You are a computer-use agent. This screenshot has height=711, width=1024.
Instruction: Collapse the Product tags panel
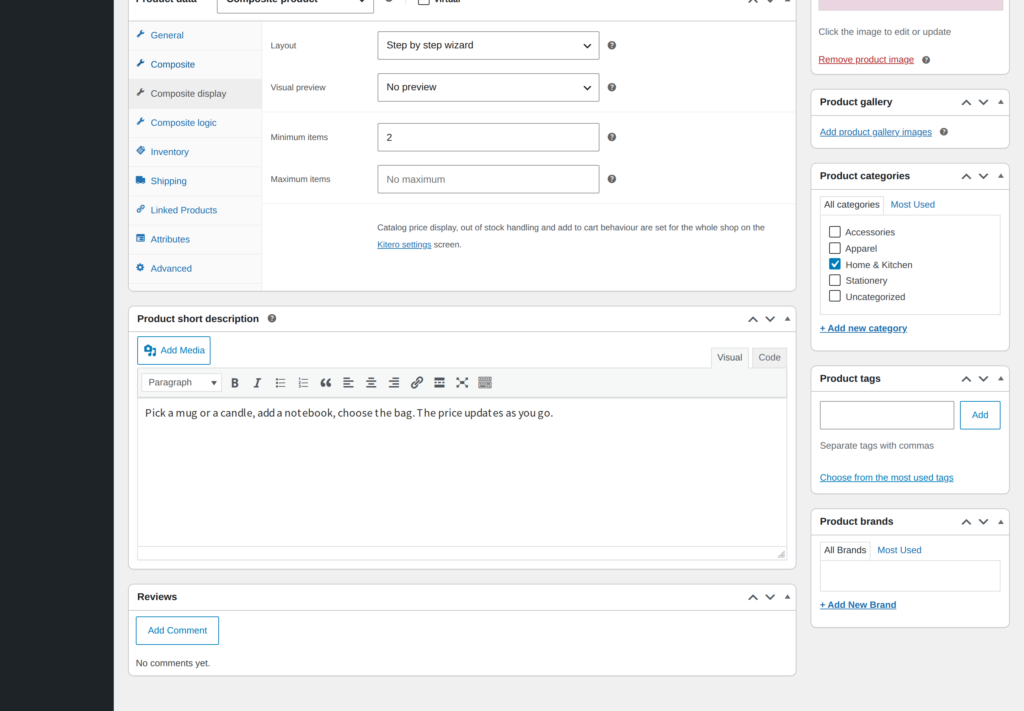pos(1000,378)
